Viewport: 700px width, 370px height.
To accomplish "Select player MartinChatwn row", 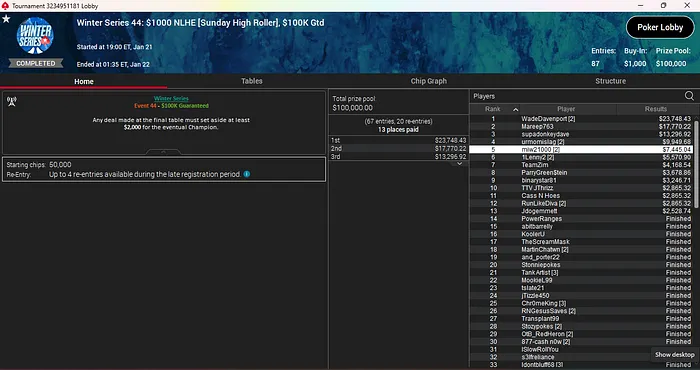I will 581,249.
